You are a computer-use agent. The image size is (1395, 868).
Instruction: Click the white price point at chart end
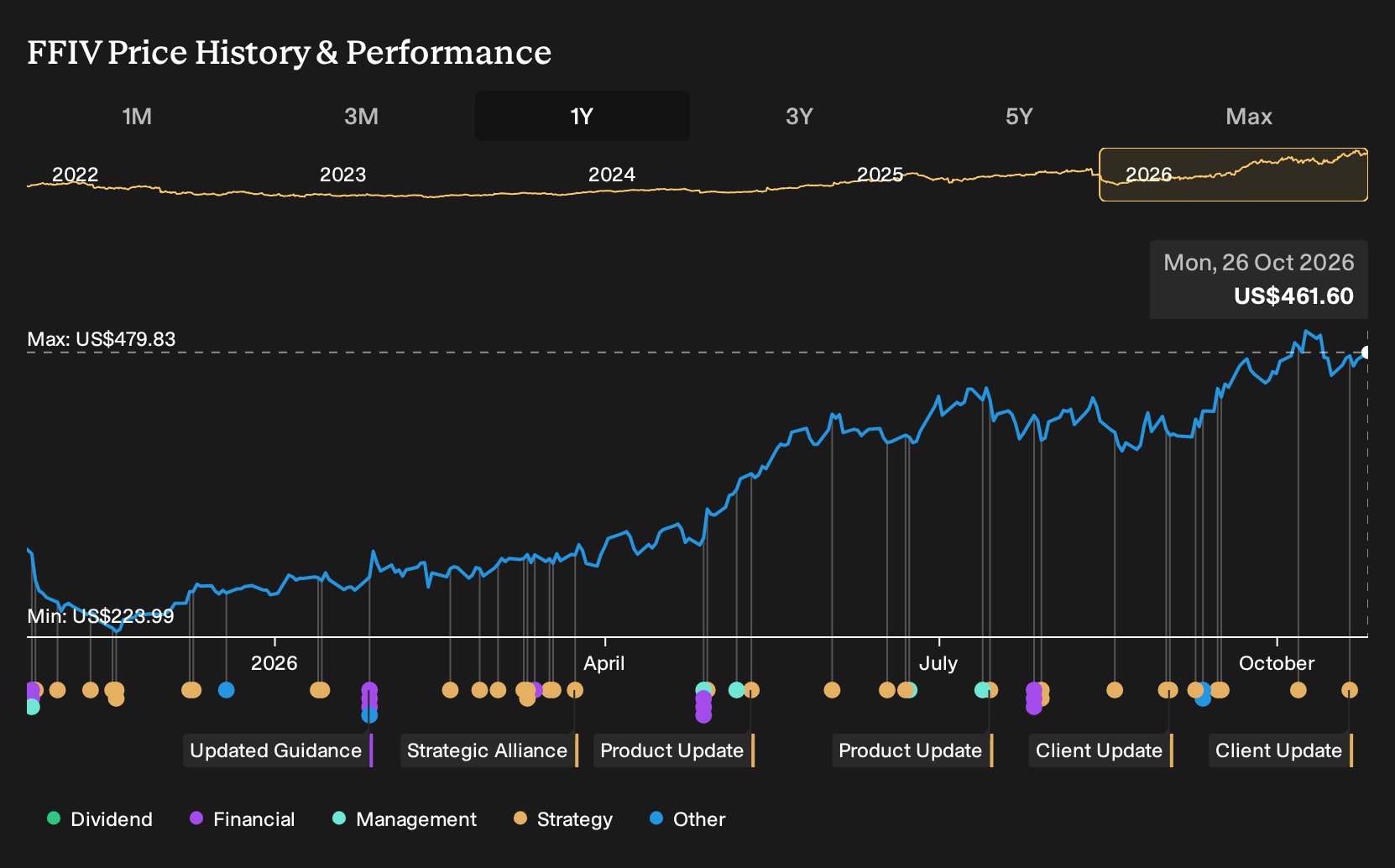click(1366, 353)
